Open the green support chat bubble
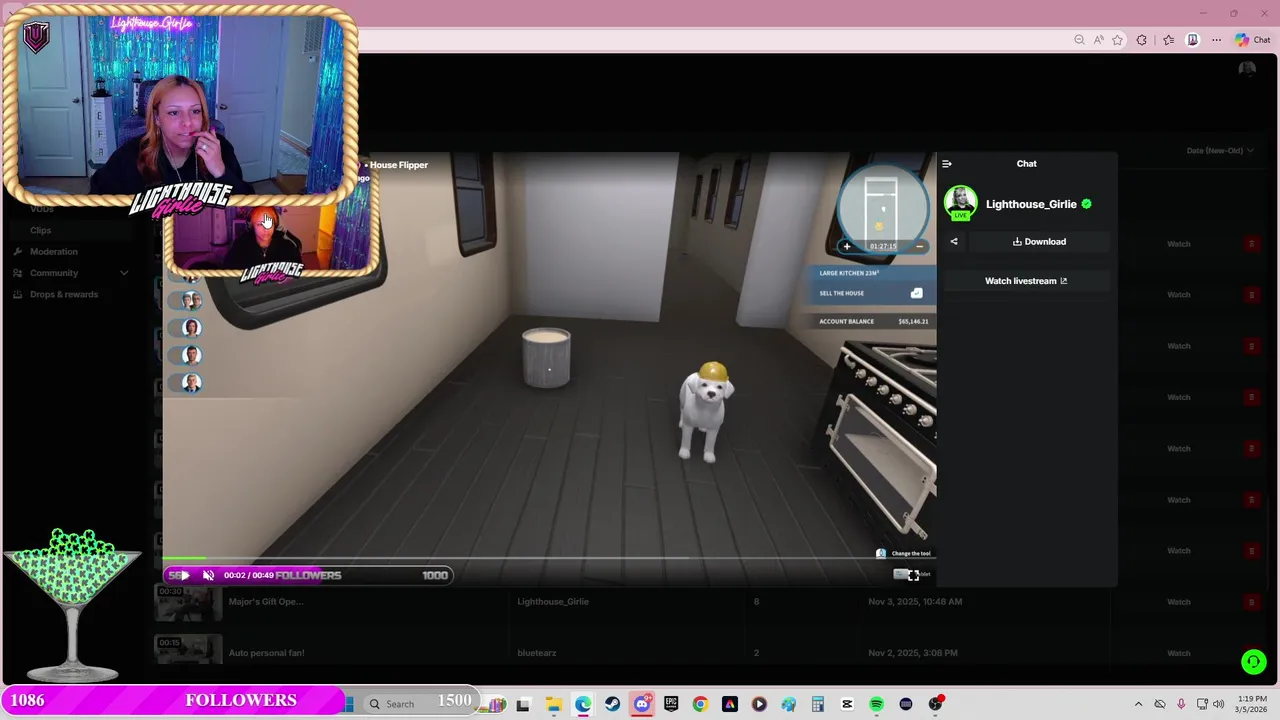This screenshot has width=1280, height=720. pos(1253,662)
